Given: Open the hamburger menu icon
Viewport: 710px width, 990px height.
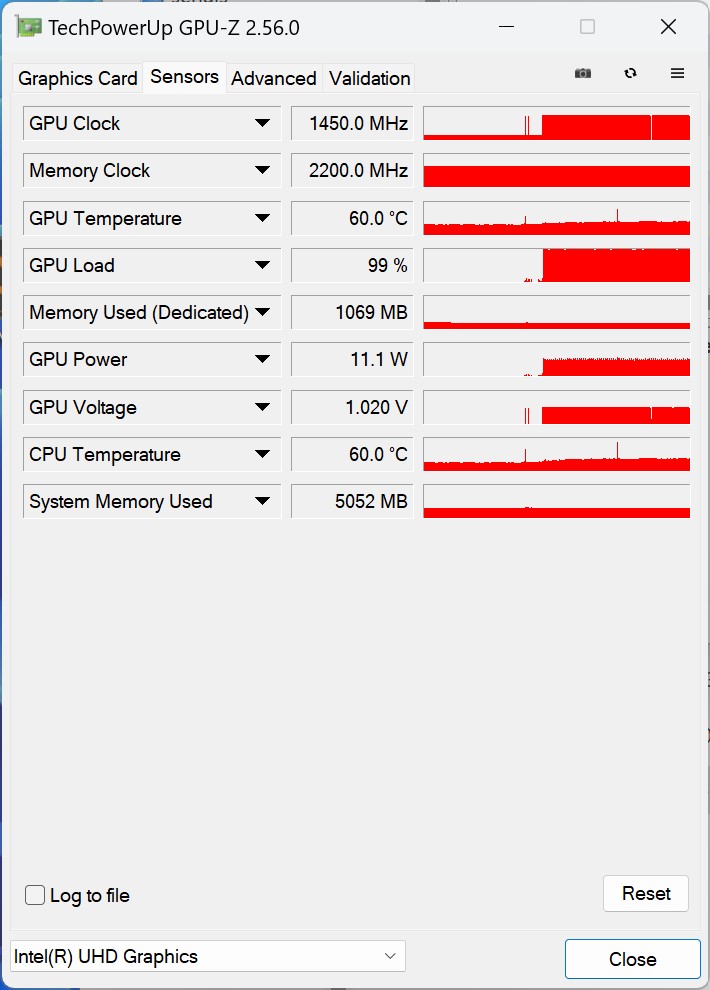Looking at the screenshot, I should 677,74.
